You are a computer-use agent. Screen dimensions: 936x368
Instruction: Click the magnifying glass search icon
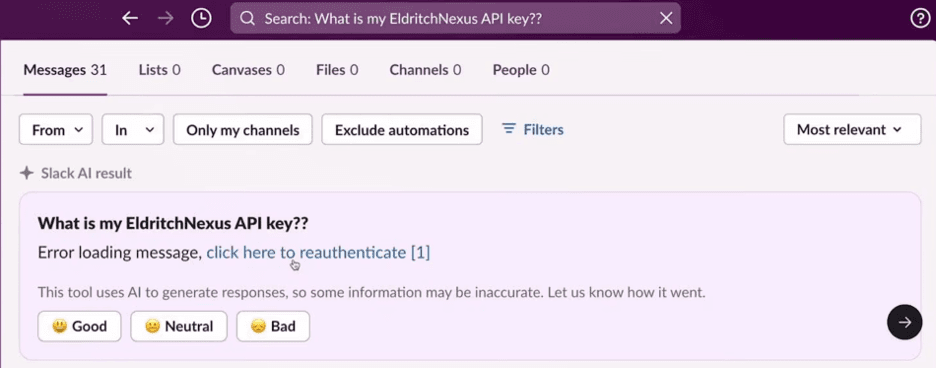(247, 19)
